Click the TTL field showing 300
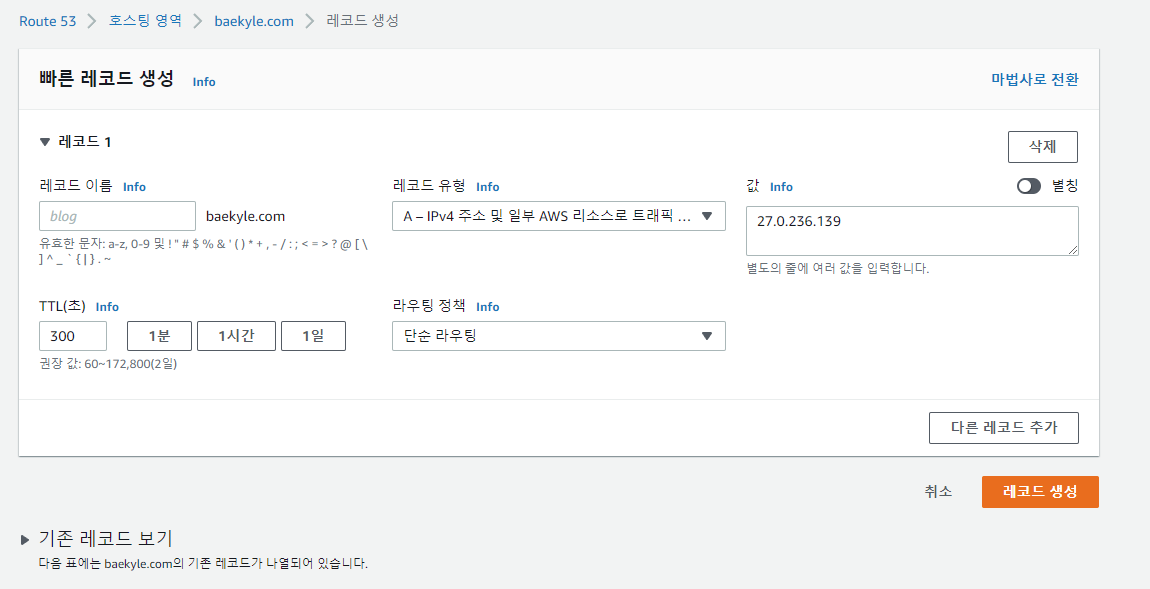 coord(73,336)
